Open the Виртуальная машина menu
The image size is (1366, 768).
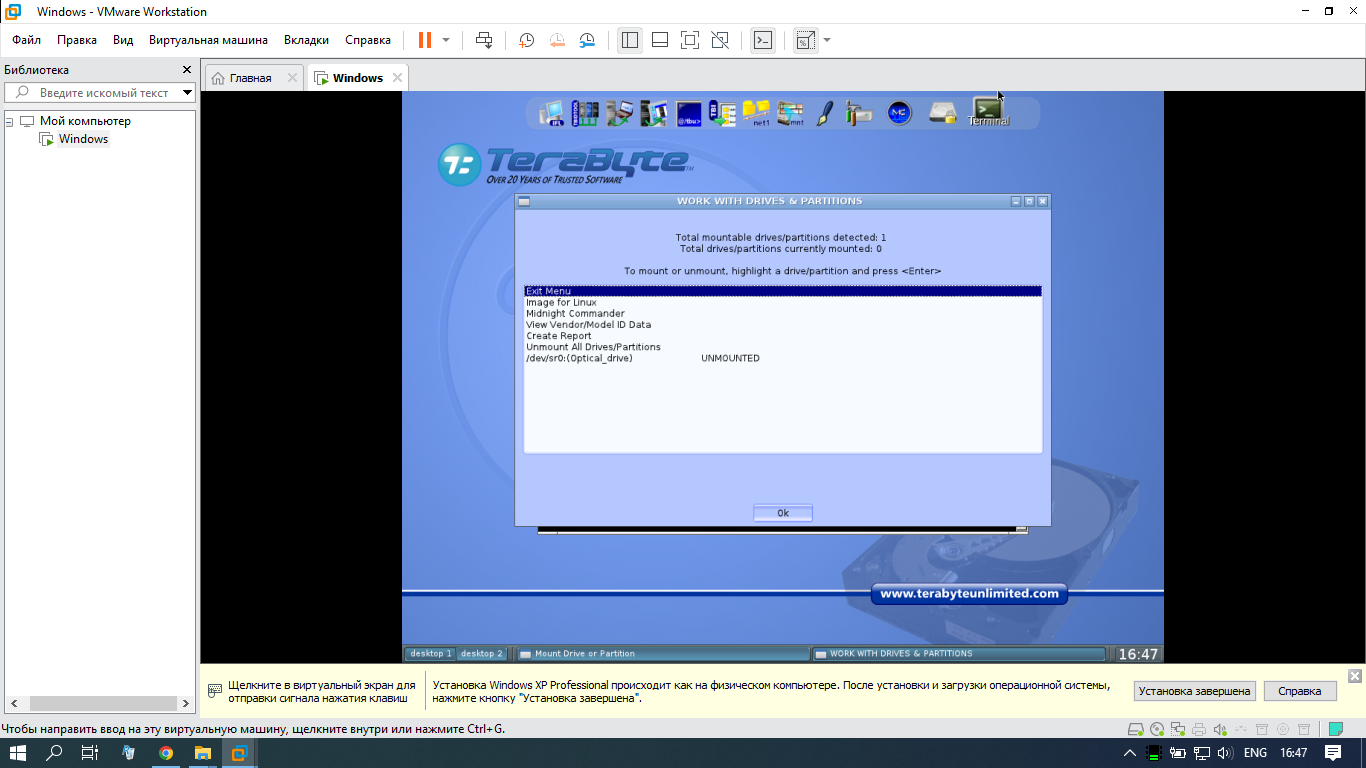(x=208, y=40)
